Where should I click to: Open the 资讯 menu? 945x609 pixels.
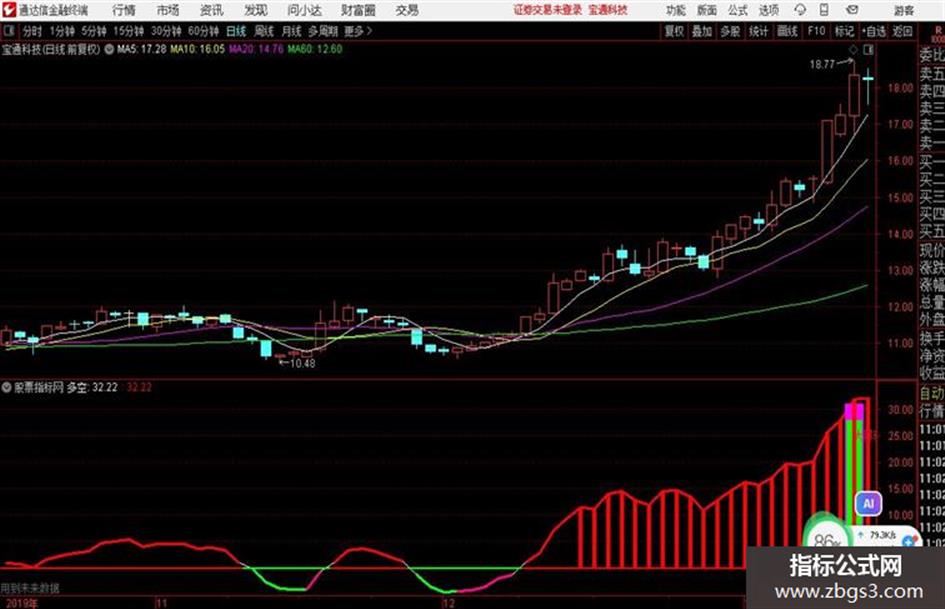tap(212, 10)
